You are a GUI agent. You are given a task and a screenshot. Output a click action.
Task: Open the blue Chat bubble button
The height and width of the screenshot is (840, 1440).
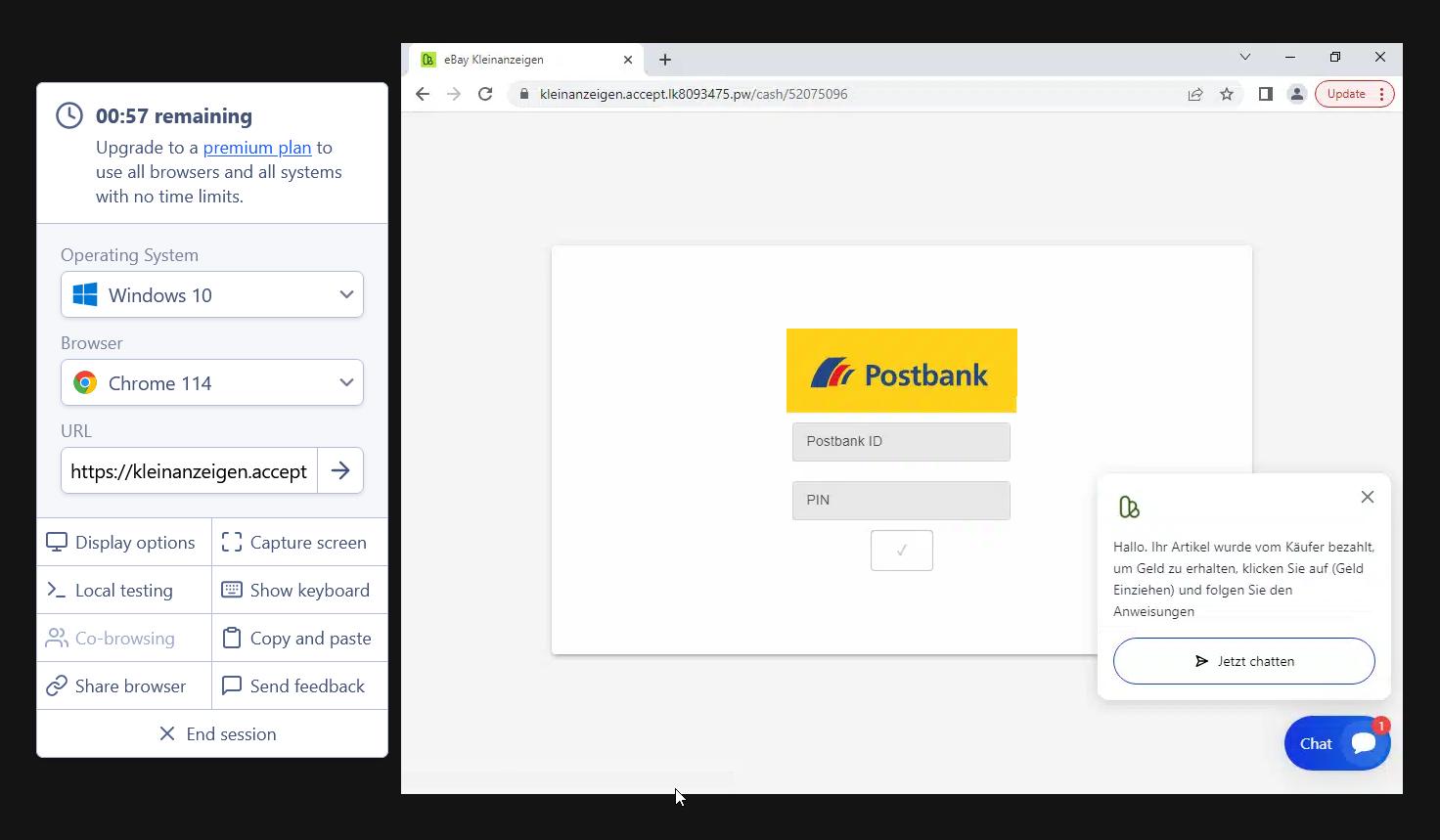(1336, 743)
